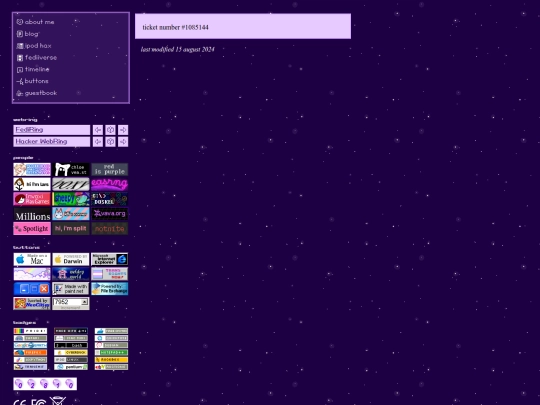Visit the FediRing webring link
540x405 pixels.
52,130
